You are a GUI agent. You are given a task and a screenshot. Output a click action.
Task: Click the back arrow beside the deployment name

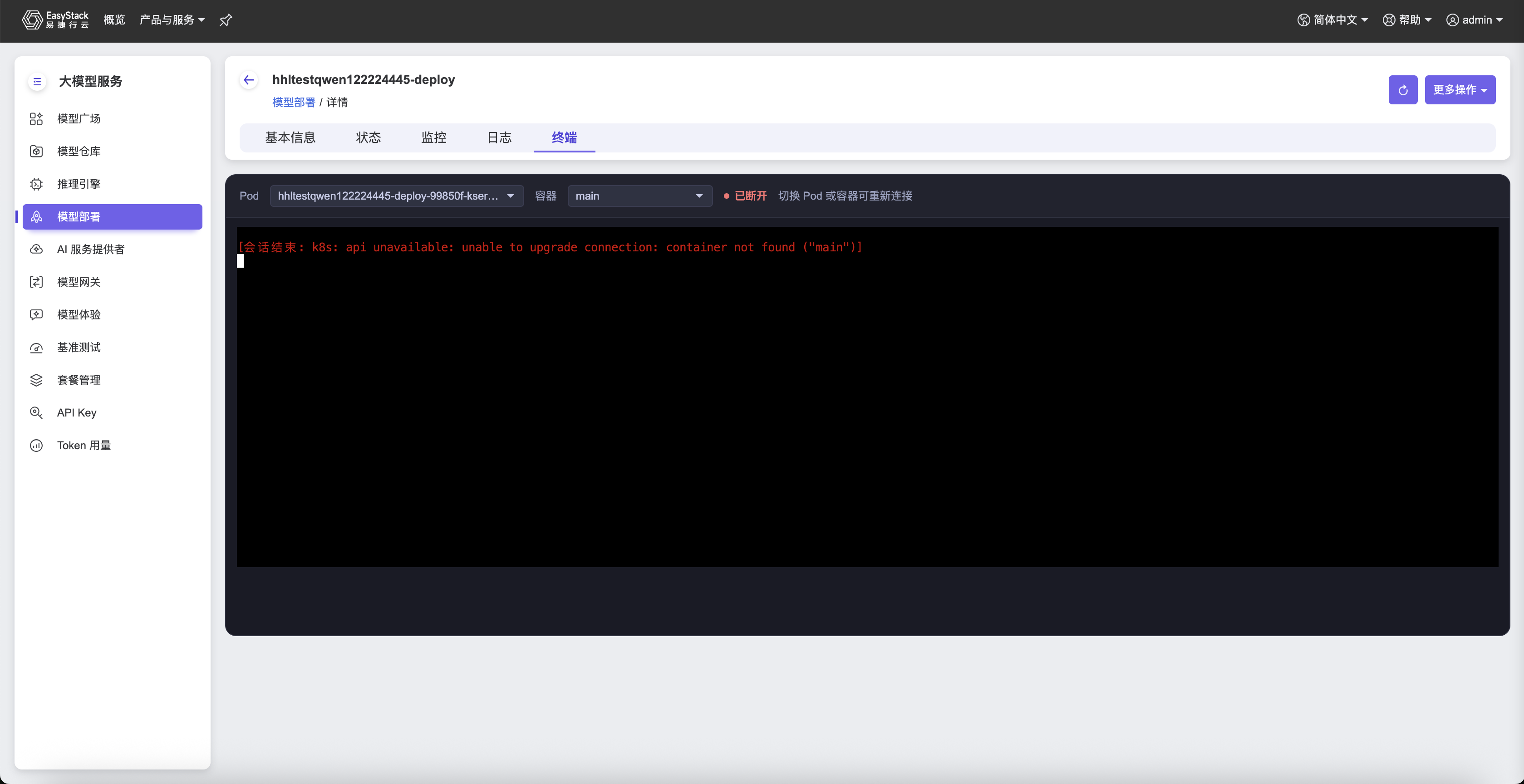249,80
